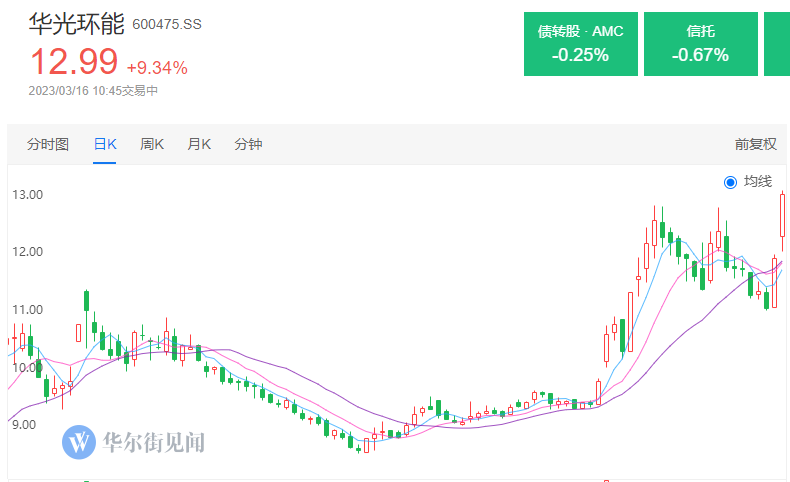The width and height of the screenshot is (790, 482).
Task: Click the 13.00 y-axis label
Action: pyautogui.click(x=28, y=194)
